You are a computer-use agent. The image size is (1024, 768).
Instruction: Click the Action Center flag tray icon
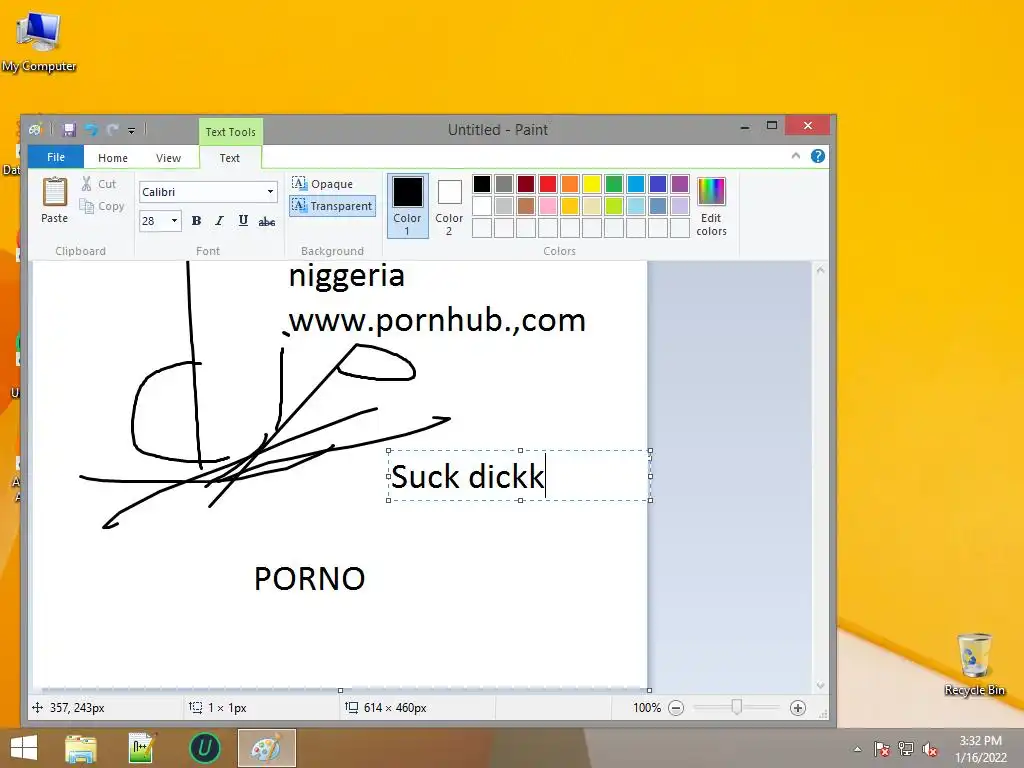(882, 749)
